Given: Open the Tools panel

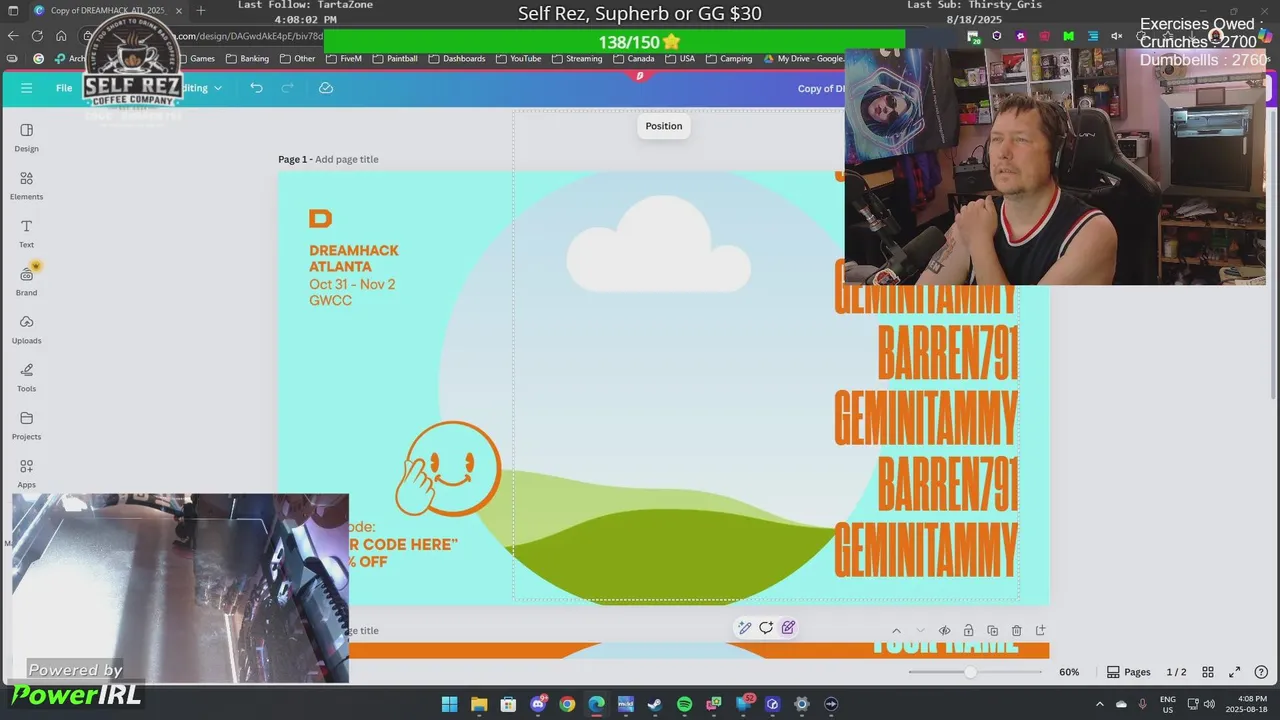Looking at the screenshot, I should 26,377.
